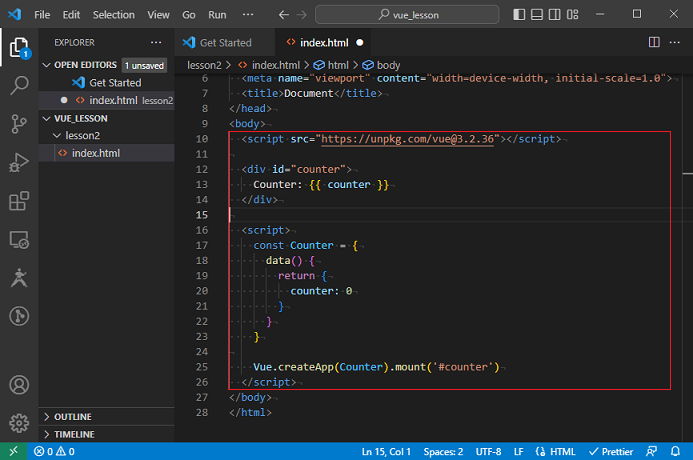Click unsaved dot on index.html tab
Screen dimensions: 693x460
[x=360, y=43]
